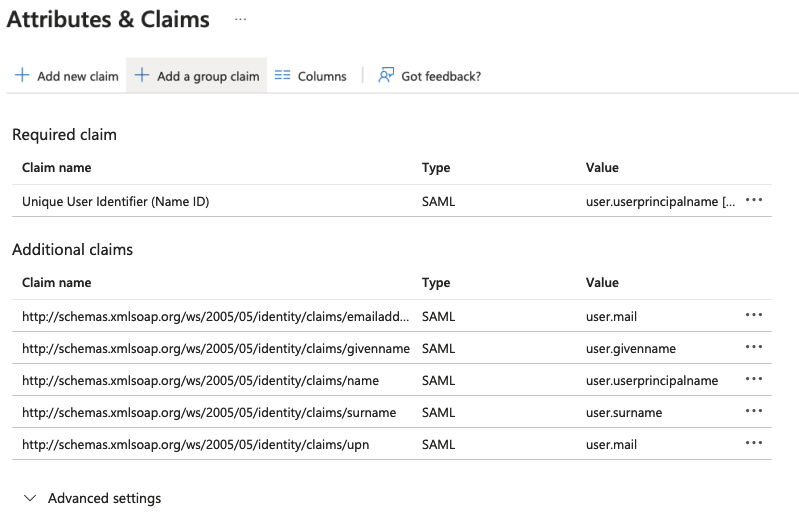Open the givenname claim row

(x=215, y=348)
